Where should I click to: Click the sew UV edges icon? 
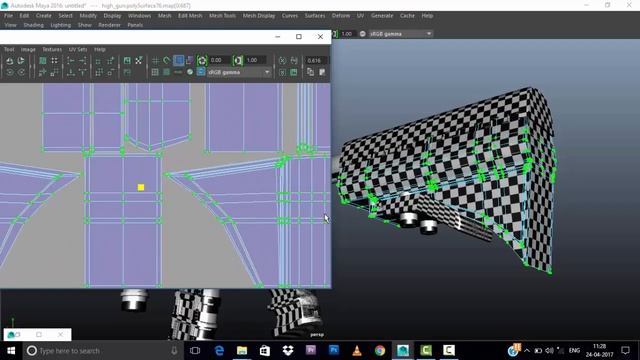[x=42, y=72]
